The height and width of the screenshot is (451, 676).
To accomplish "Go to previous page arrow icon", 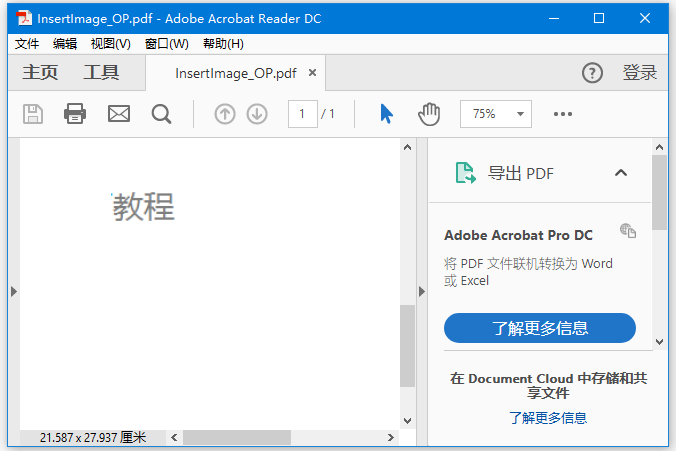I will click(225, 114).
